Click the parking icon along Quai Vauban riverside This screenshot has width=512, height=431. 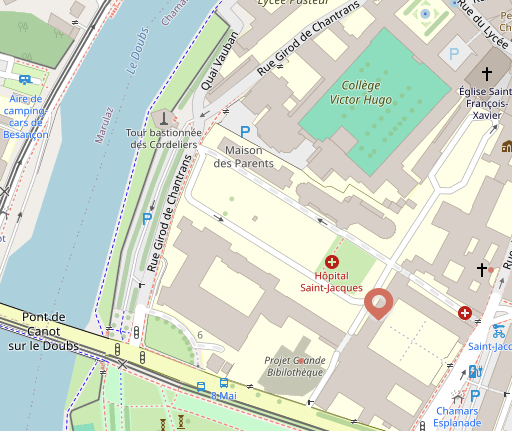(147, 219)
